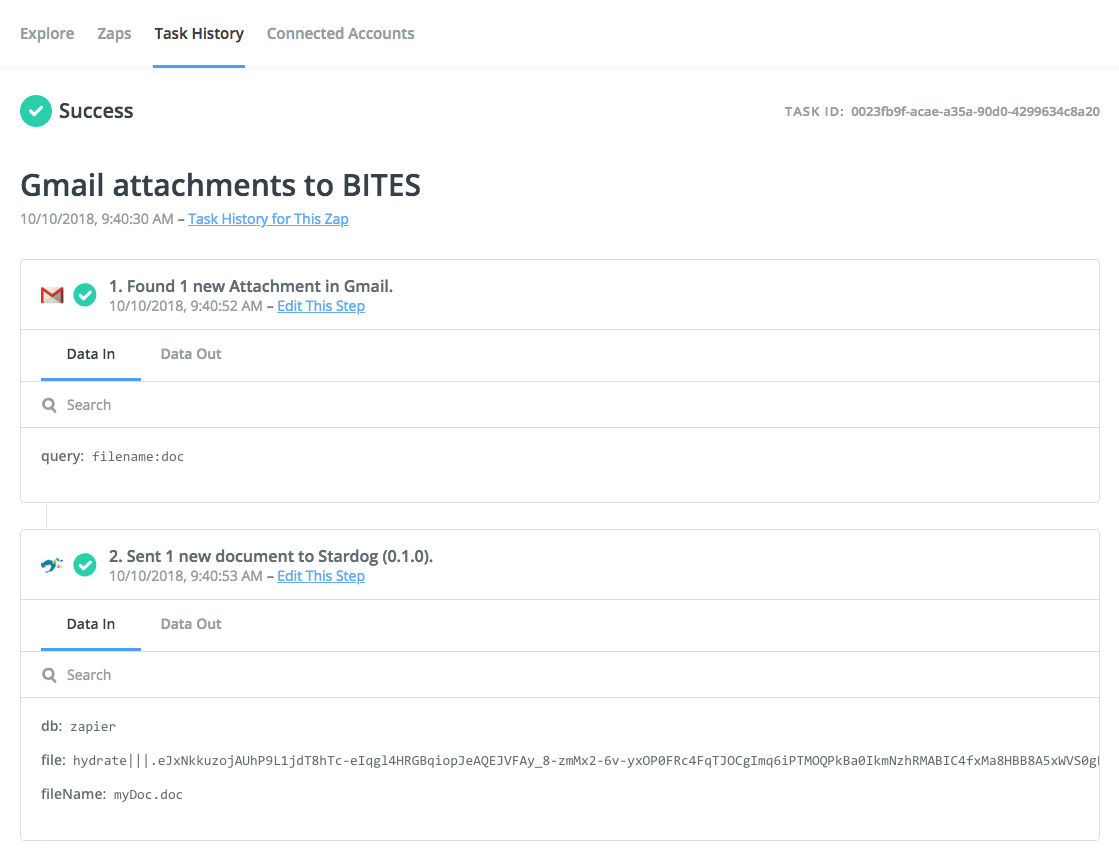Open the Explore tab

coord(47,34)
